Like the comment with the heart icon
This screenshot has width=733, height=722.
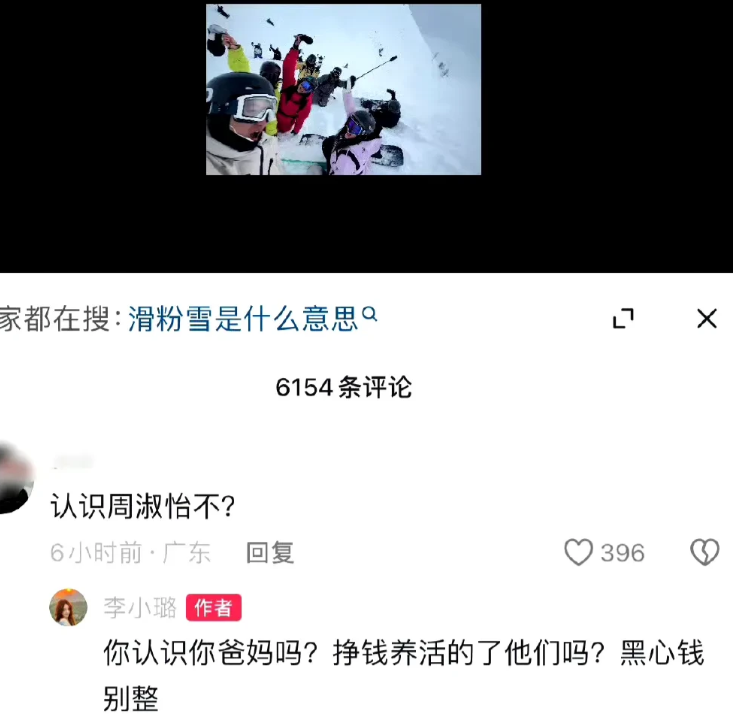[578, 552]
